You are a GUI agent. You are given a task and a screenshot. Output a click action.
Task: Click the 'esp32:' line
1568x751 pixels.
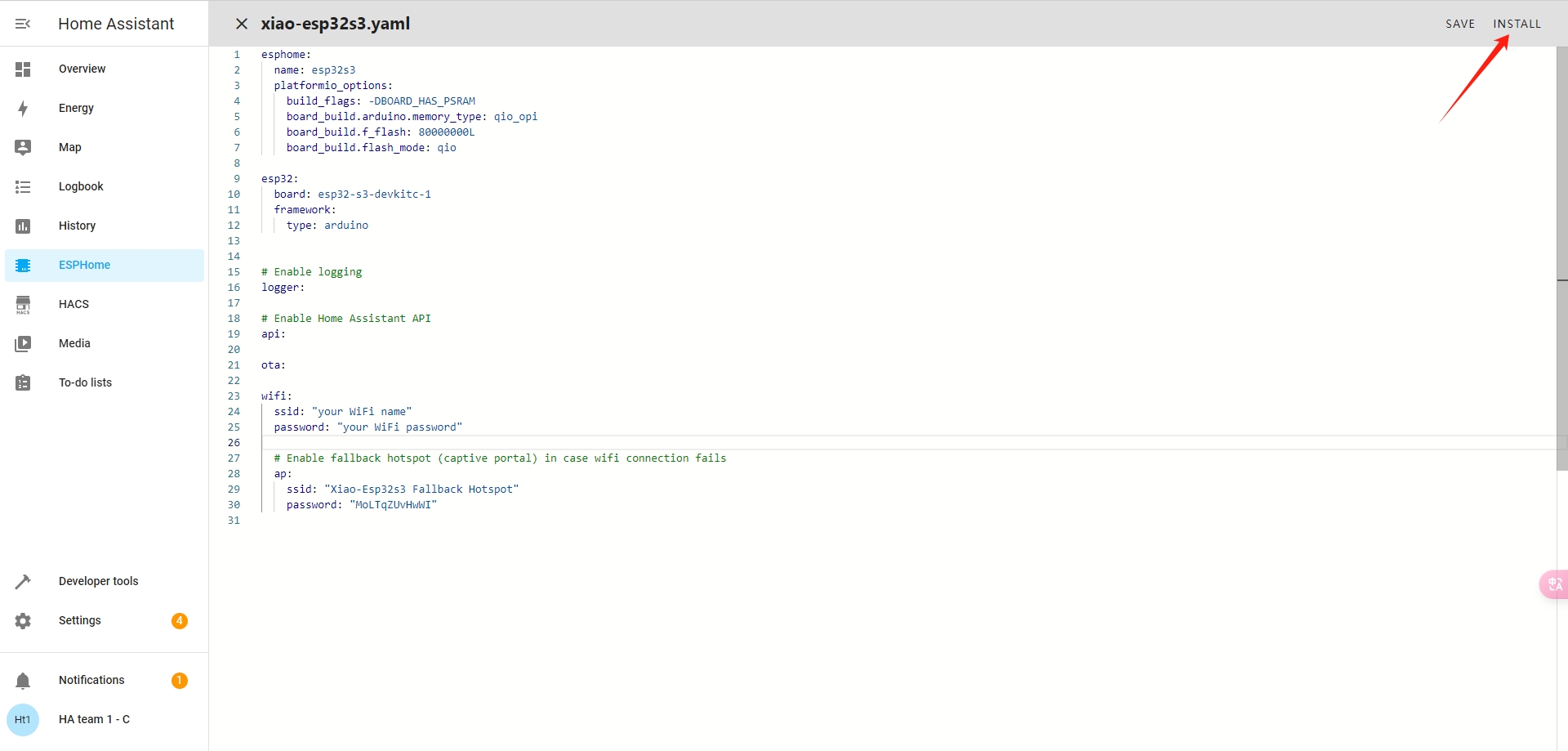(280, 179)
